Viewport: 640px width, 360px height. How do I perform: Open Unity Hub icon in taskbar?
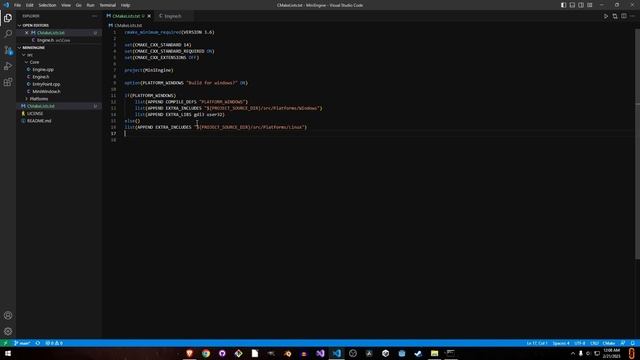point(385,353)
